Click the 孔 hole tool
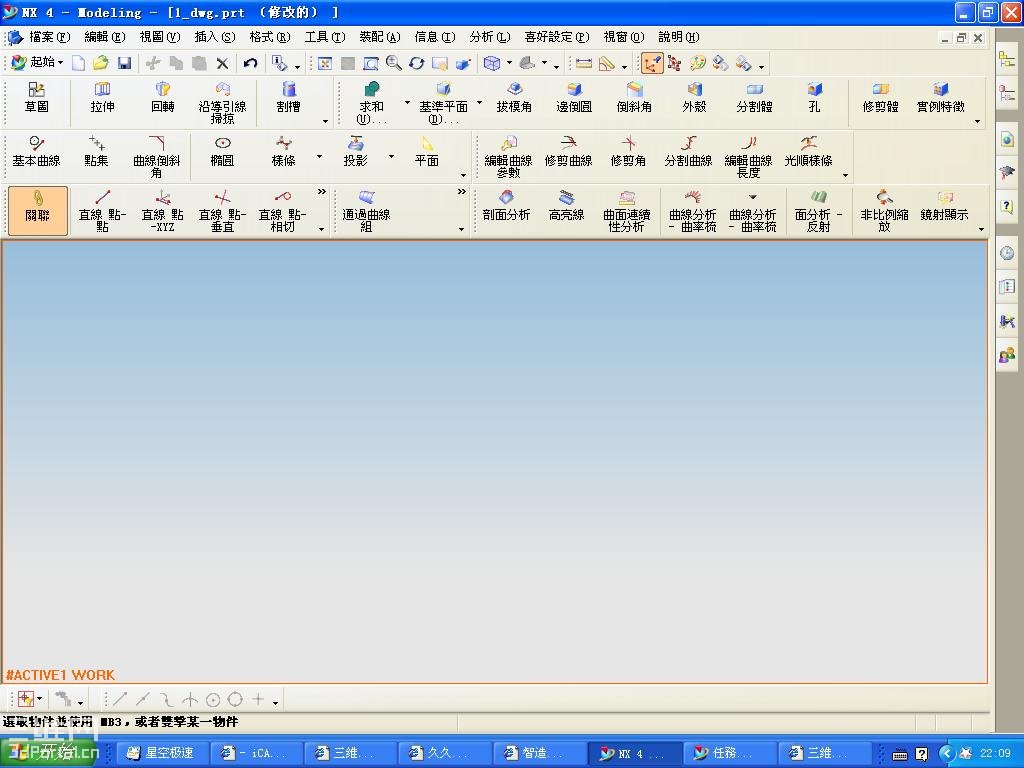Screen dimensions: 1024x768 coord(814,98)
